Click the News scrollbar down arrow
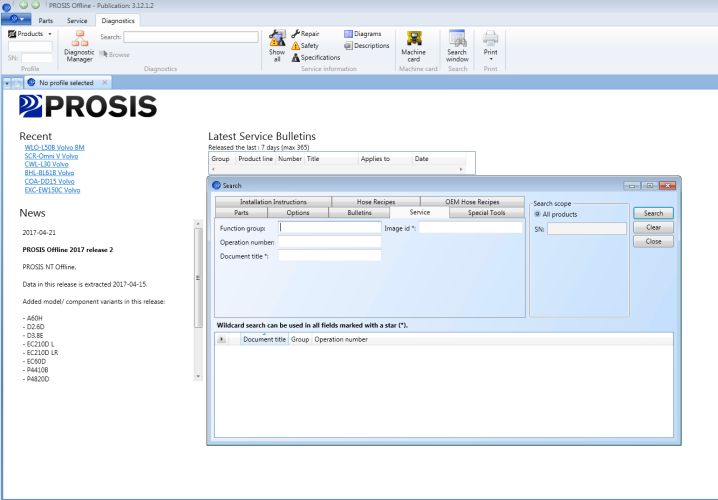 [x=198, y=376]
